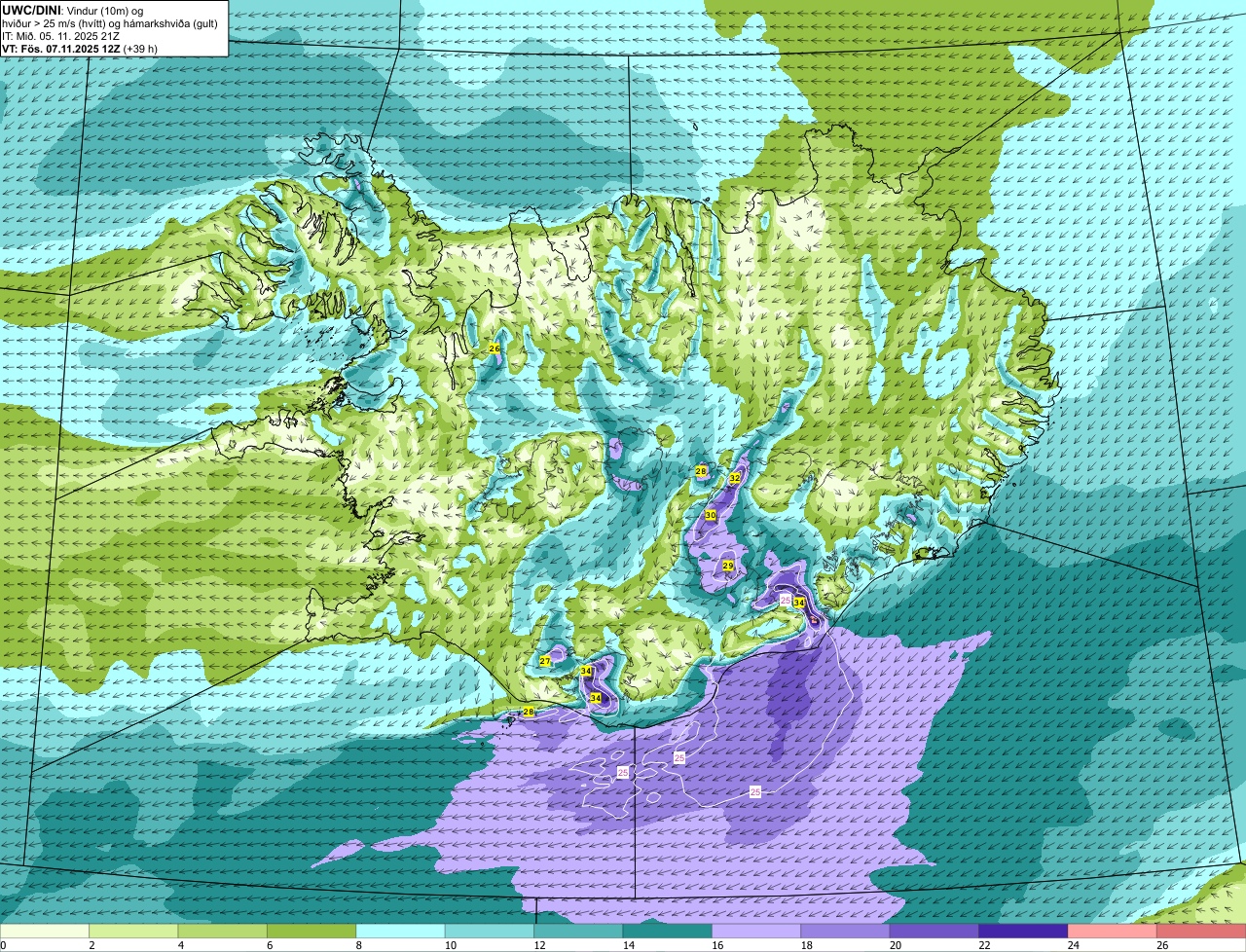Click the dark teal 14–16 m/s legend swatch

(x=668, y=932)
